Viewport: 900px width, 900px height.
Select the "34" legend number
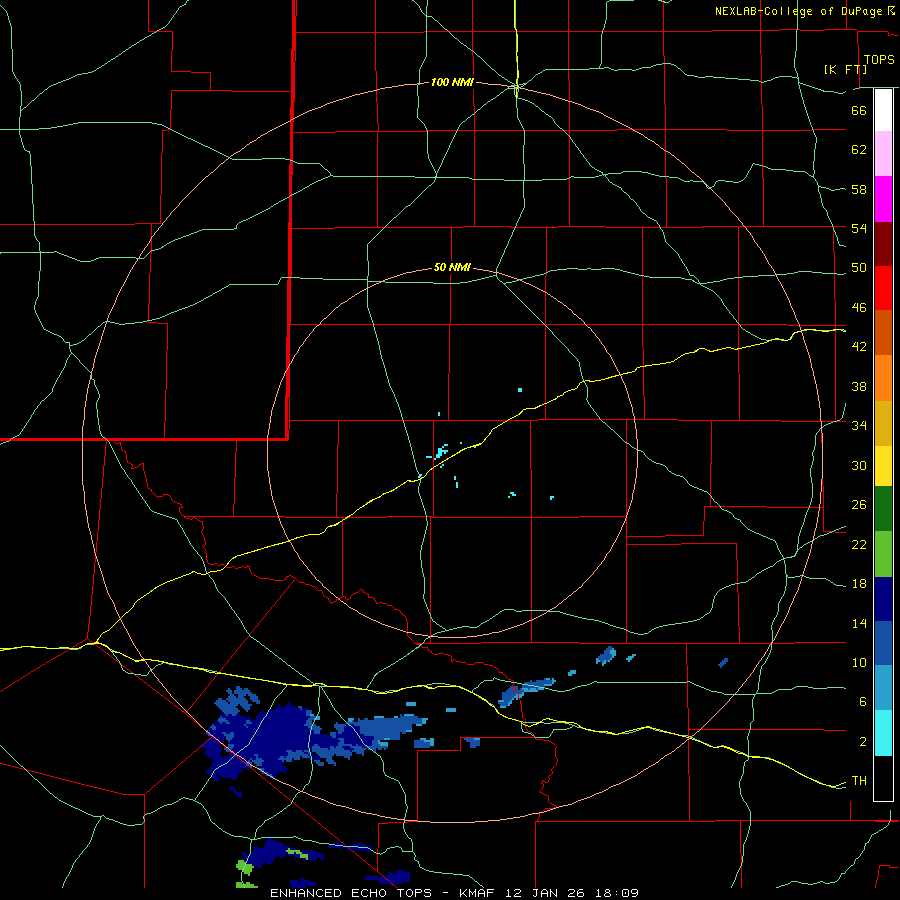click(859, 426)
